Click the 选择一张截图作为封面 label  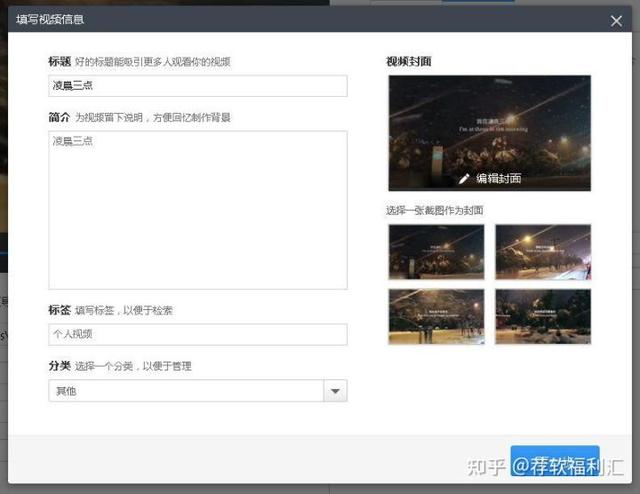pos(435,210)
